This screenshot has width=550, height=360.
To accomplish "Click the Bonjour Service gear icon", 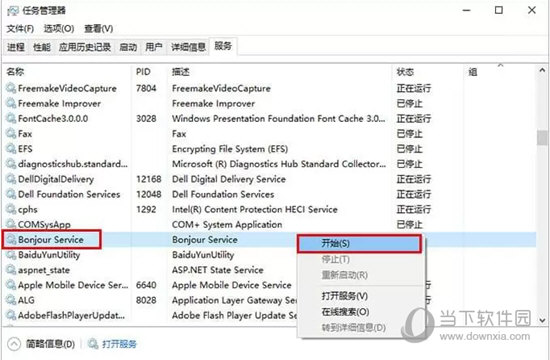I will (11, 240).
